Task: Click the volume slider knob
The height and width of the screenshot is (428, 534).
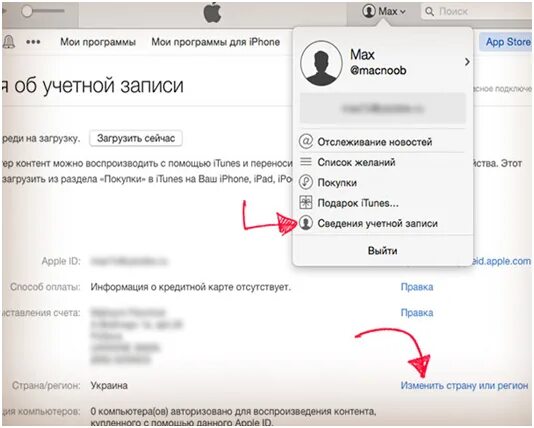Action: coord(27,11)
